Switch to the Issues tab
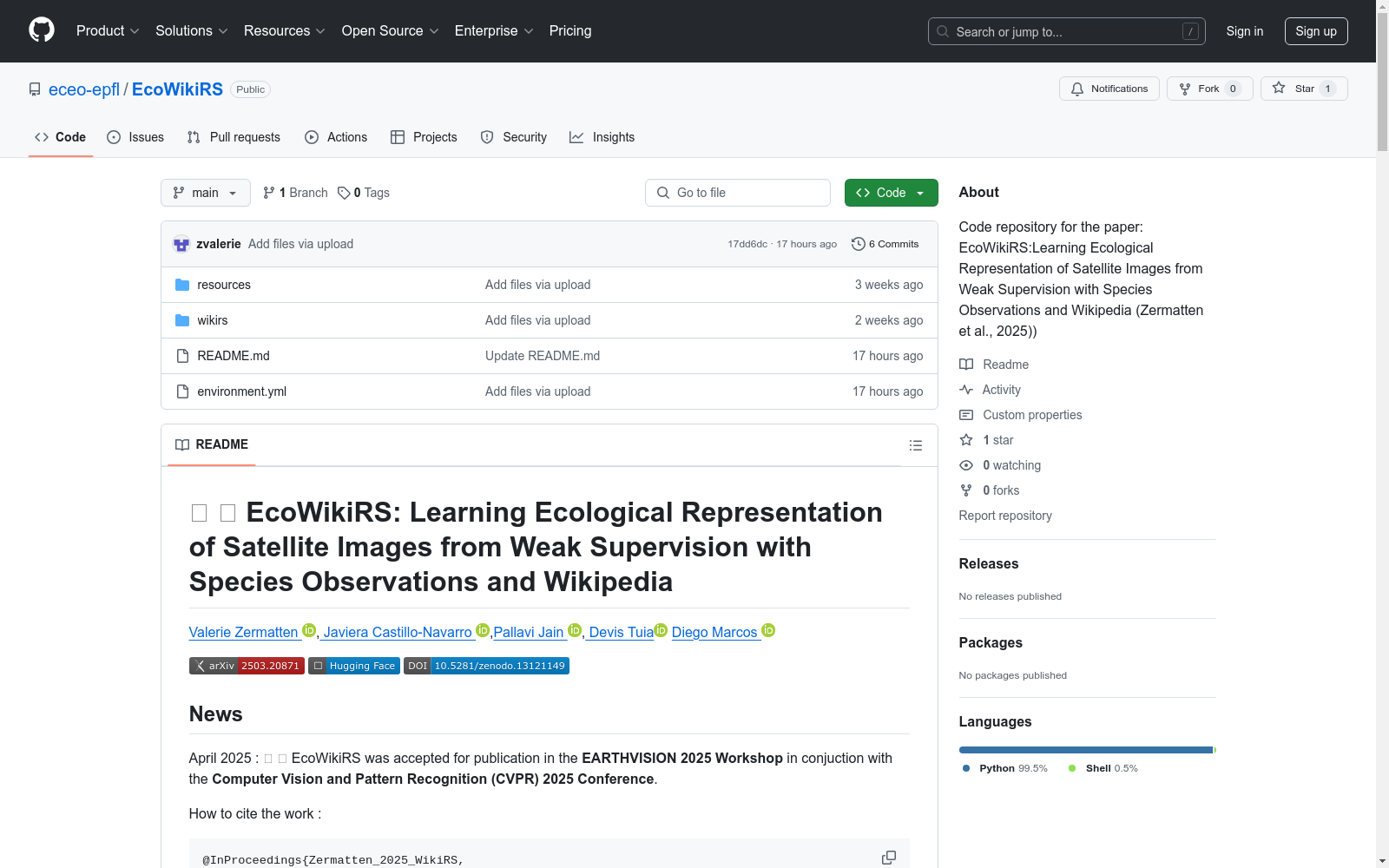This screenshot has width=1389, height=868. (x=135, y=137)
